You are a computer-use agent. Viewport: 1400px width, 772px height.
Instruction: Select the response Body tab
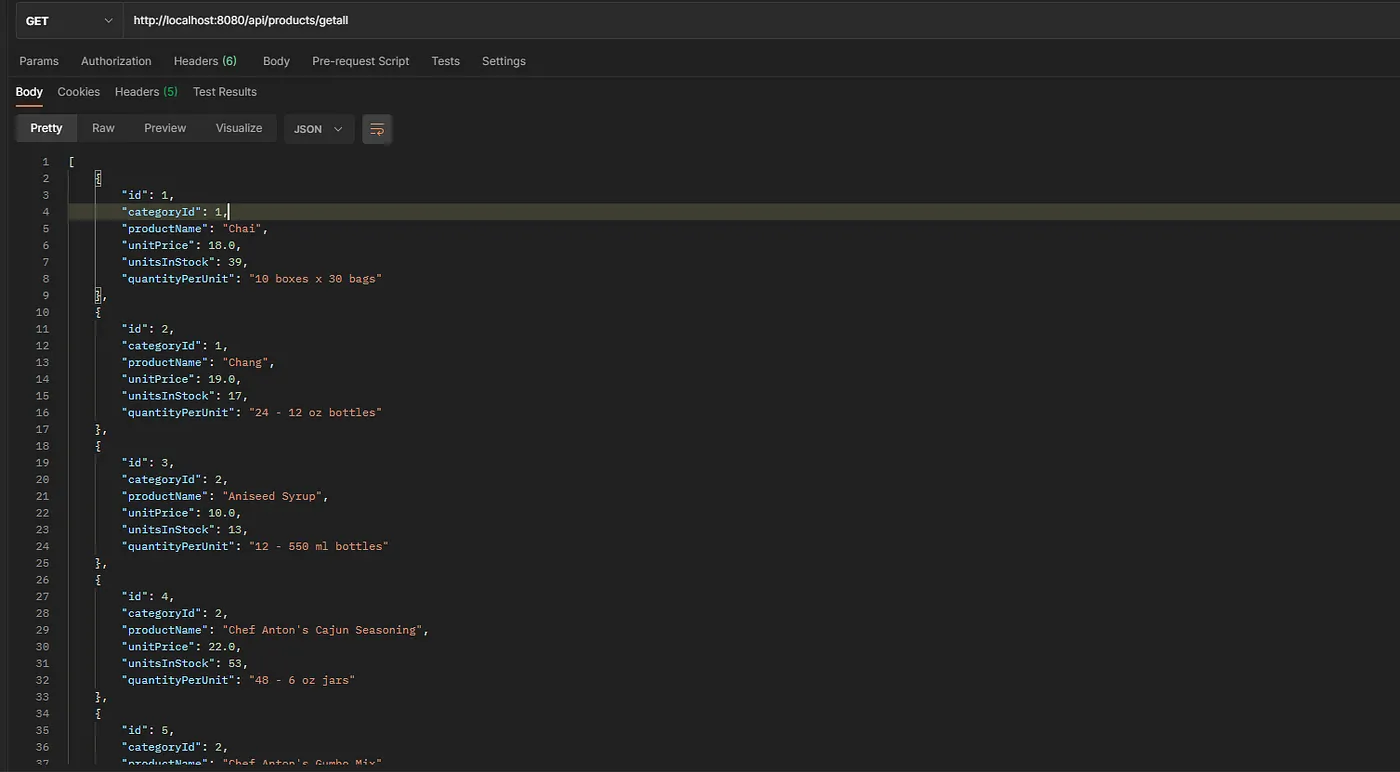point(29,92)
